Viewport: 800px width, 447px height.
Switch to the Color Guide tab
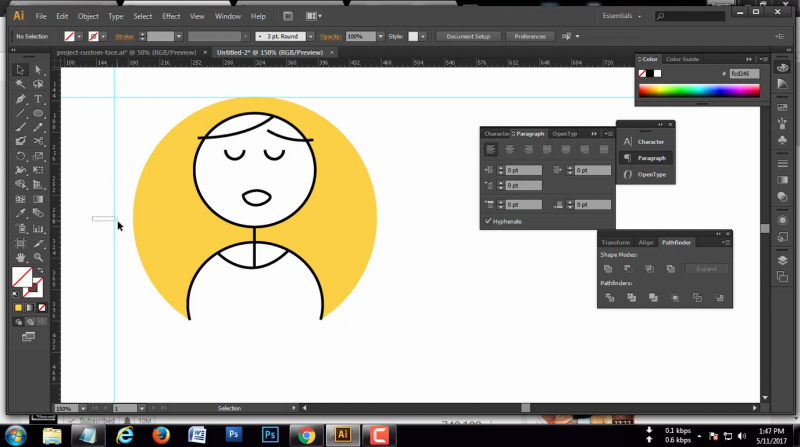tap(682, 60)
